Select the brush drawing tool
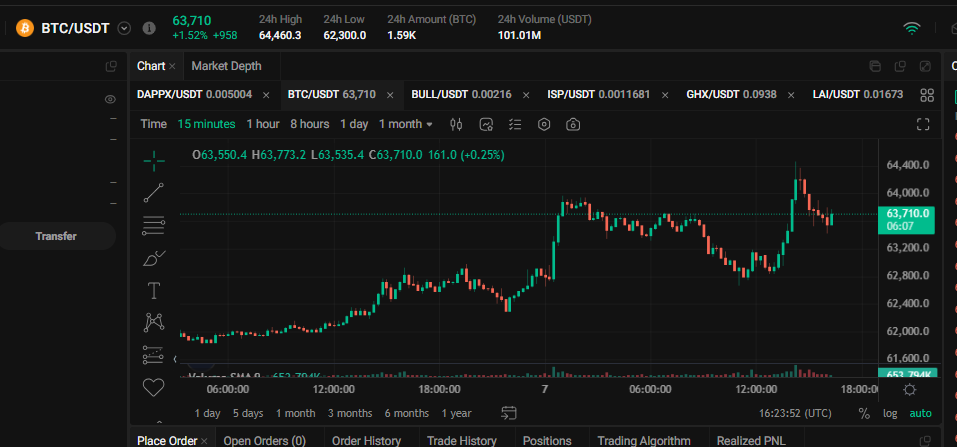 tap(154, 258)
